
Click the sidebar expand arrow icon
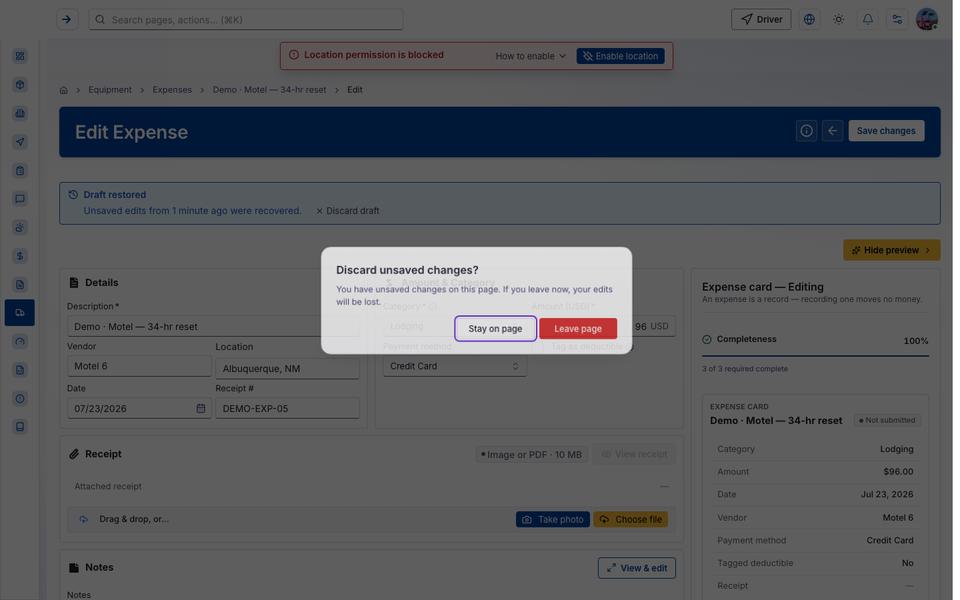(67, 20)
